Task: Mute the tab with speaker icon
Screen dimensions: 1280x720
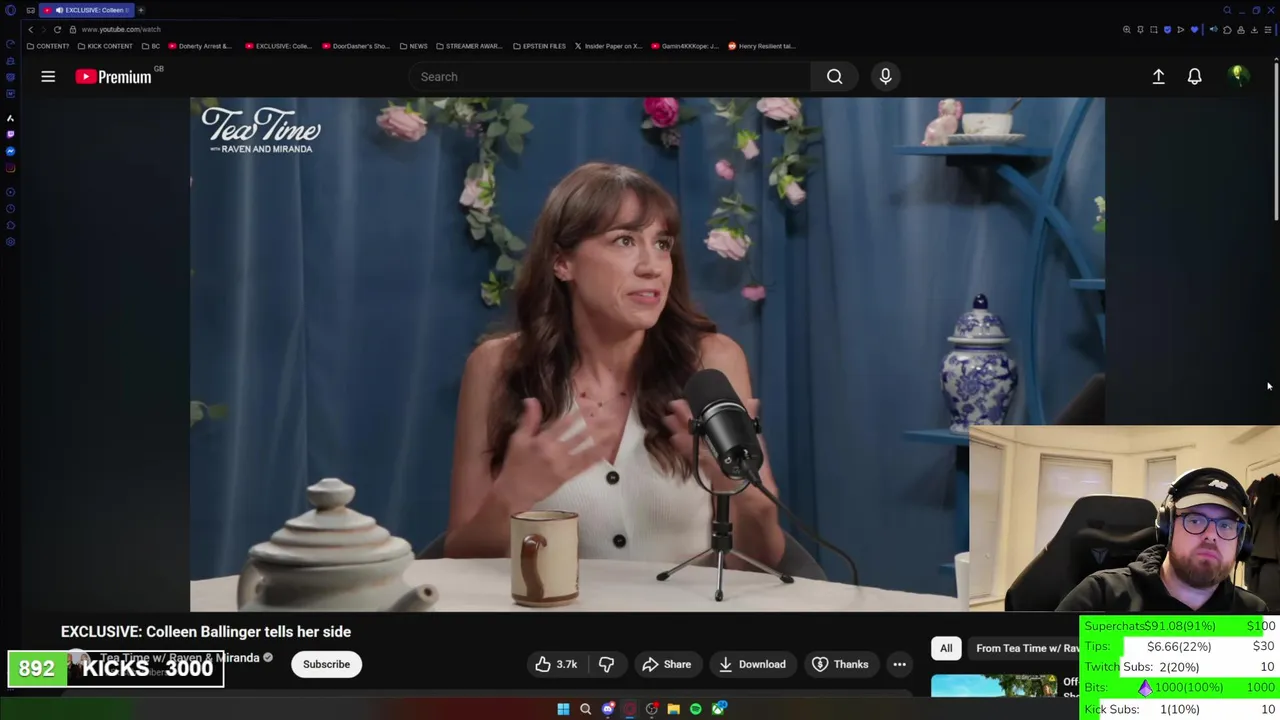Action: click(1214, 30)
